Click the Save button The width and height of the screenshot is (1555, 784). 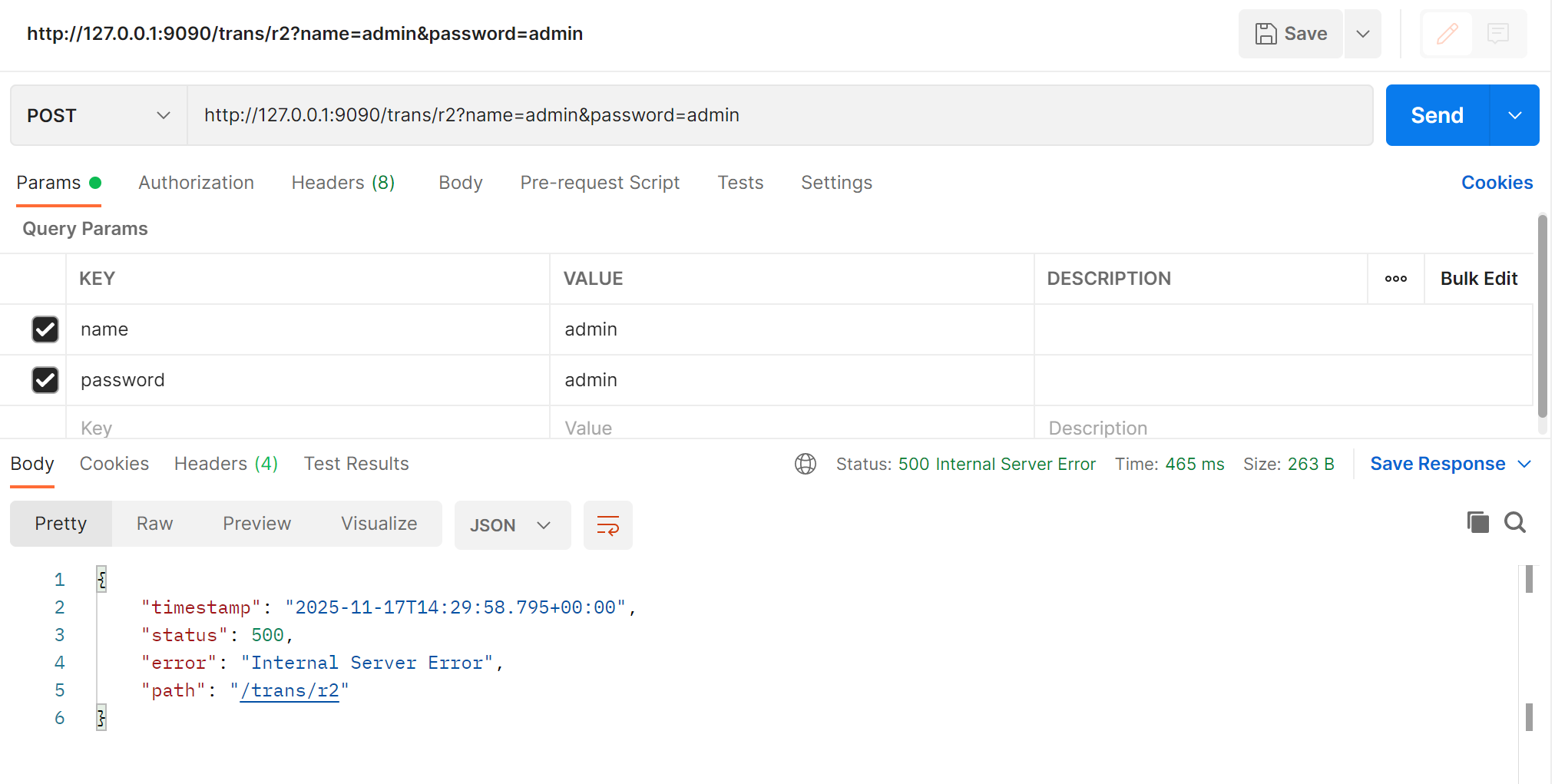(1290, 34)
